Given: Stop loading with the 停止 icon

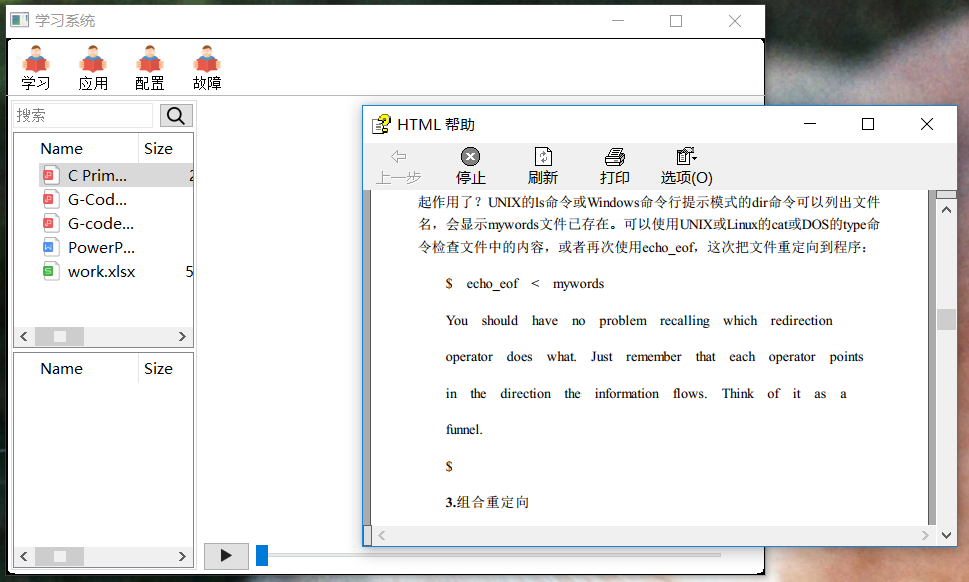Looking at the screenshot, I should [x=470, y=165].
